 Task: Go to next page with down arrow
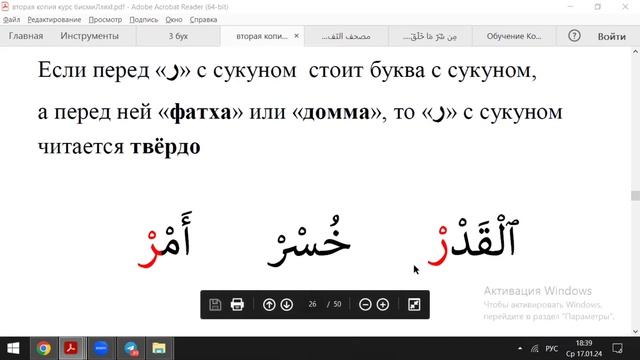click(x=287, y=304)
